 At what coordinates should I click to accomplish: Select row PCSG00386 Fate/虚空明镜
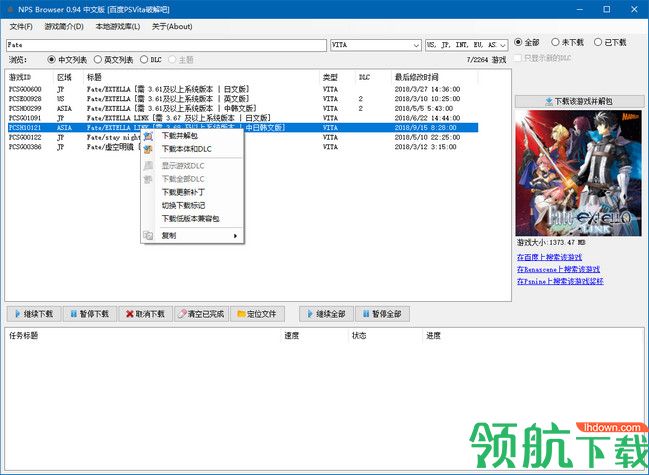click(x=243, y=147)
